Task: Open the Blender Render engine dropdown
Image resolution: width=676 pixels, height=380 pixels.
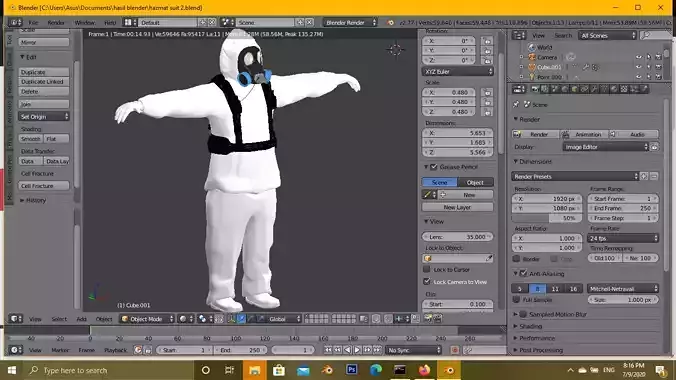Action: coord(351,22)
